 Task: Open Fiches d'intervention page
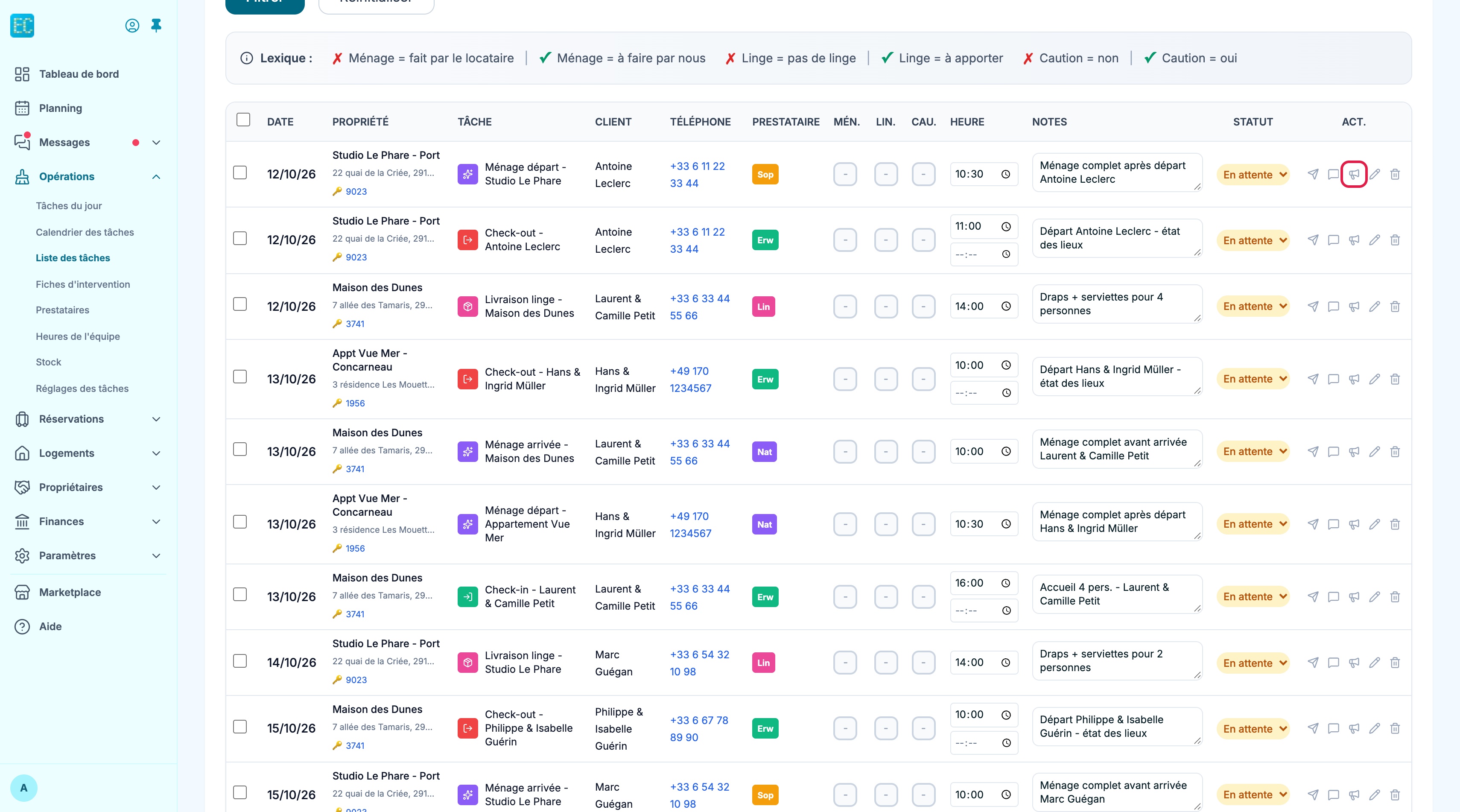(83, 284)
